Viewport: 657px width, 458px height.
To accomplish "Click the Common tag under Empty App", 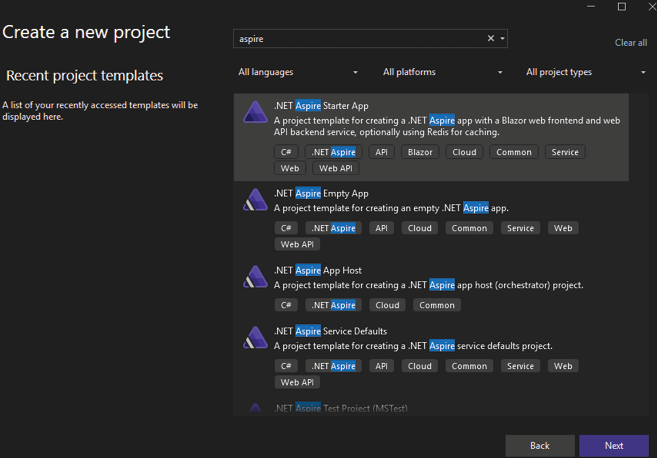I will (x=469, y=228).
